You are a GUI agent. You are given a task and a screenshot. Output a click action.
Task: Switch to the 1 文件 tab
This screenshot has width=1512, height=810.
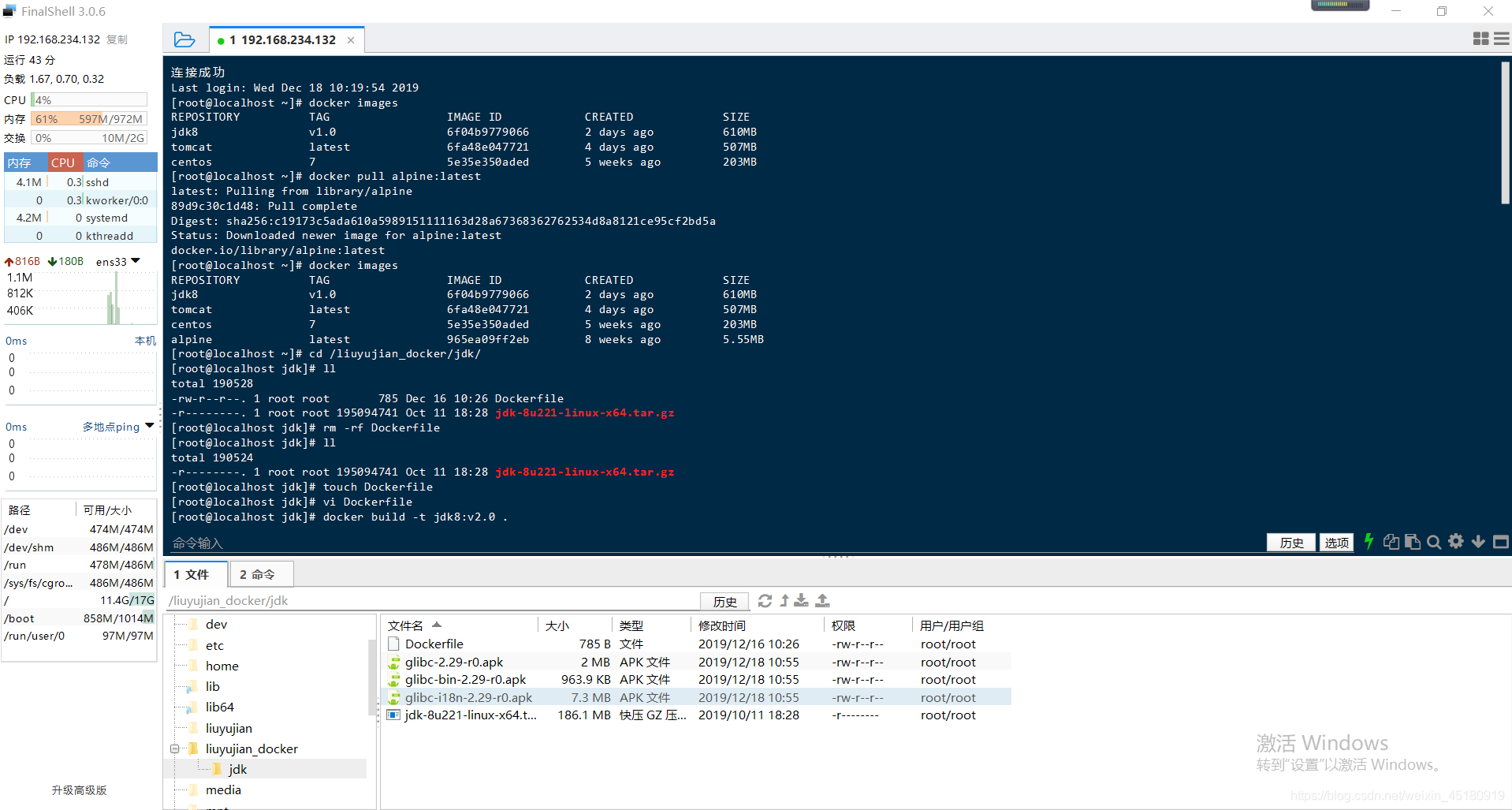(196, 574)
